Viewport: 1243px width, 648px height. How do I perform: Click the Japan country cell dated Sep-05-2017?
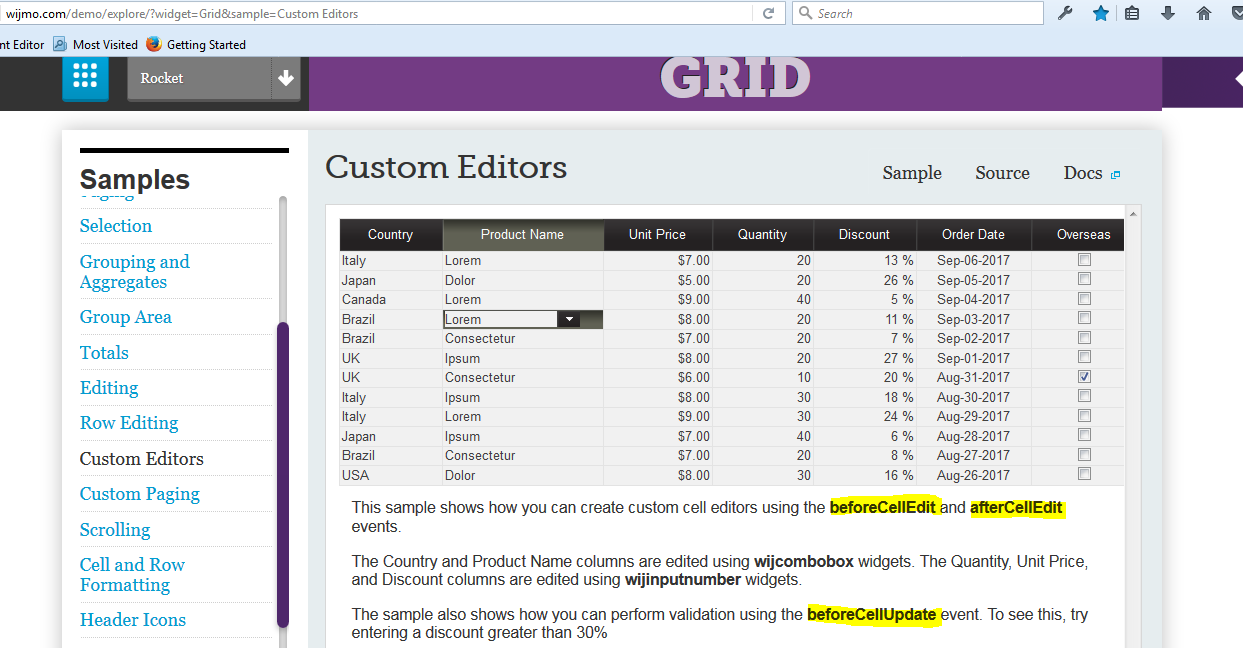pos(391,280)
